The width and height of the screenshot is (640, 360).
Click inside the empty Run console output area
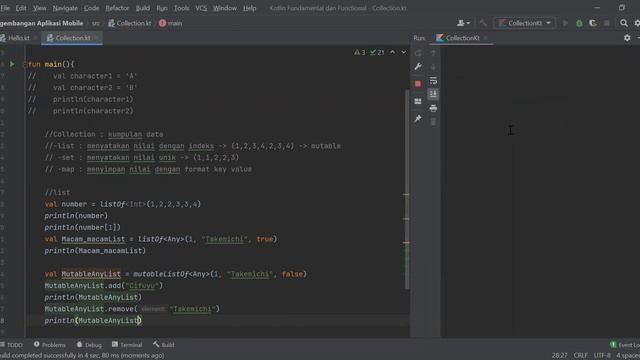(540, 192)
